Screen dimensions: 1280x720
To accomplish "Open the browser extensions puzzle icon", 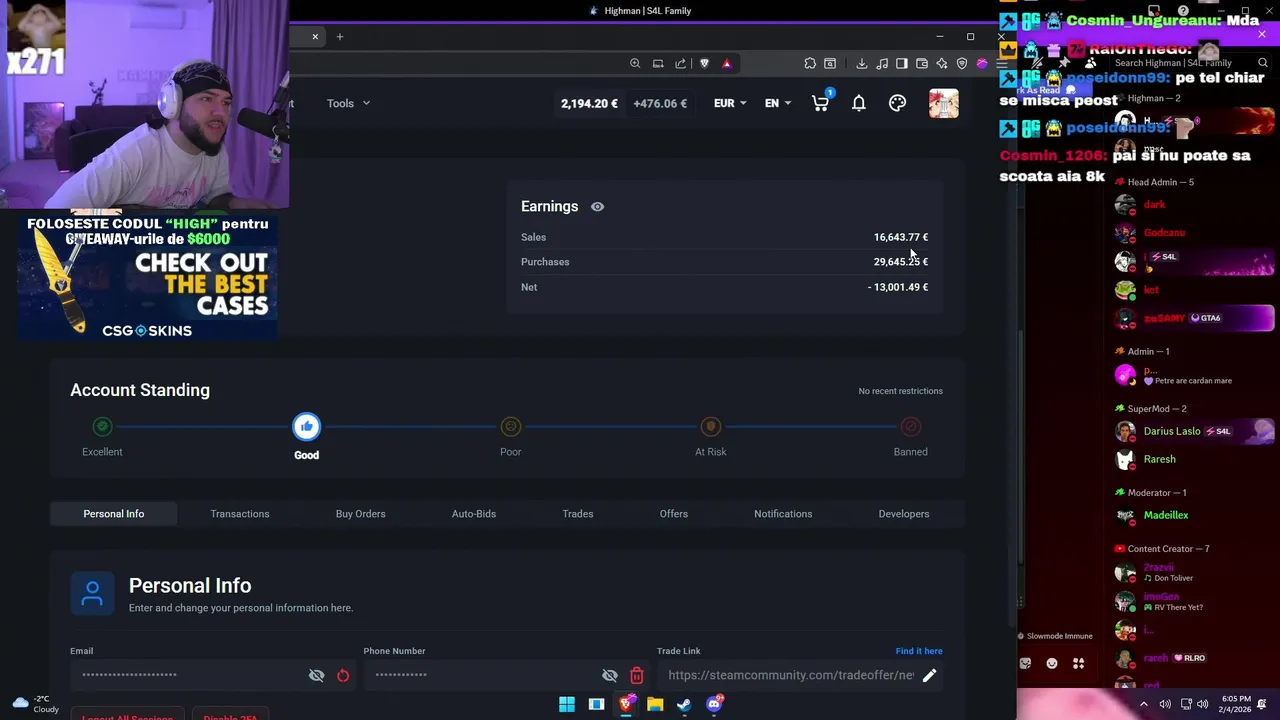I will click(x=810, y=63).
